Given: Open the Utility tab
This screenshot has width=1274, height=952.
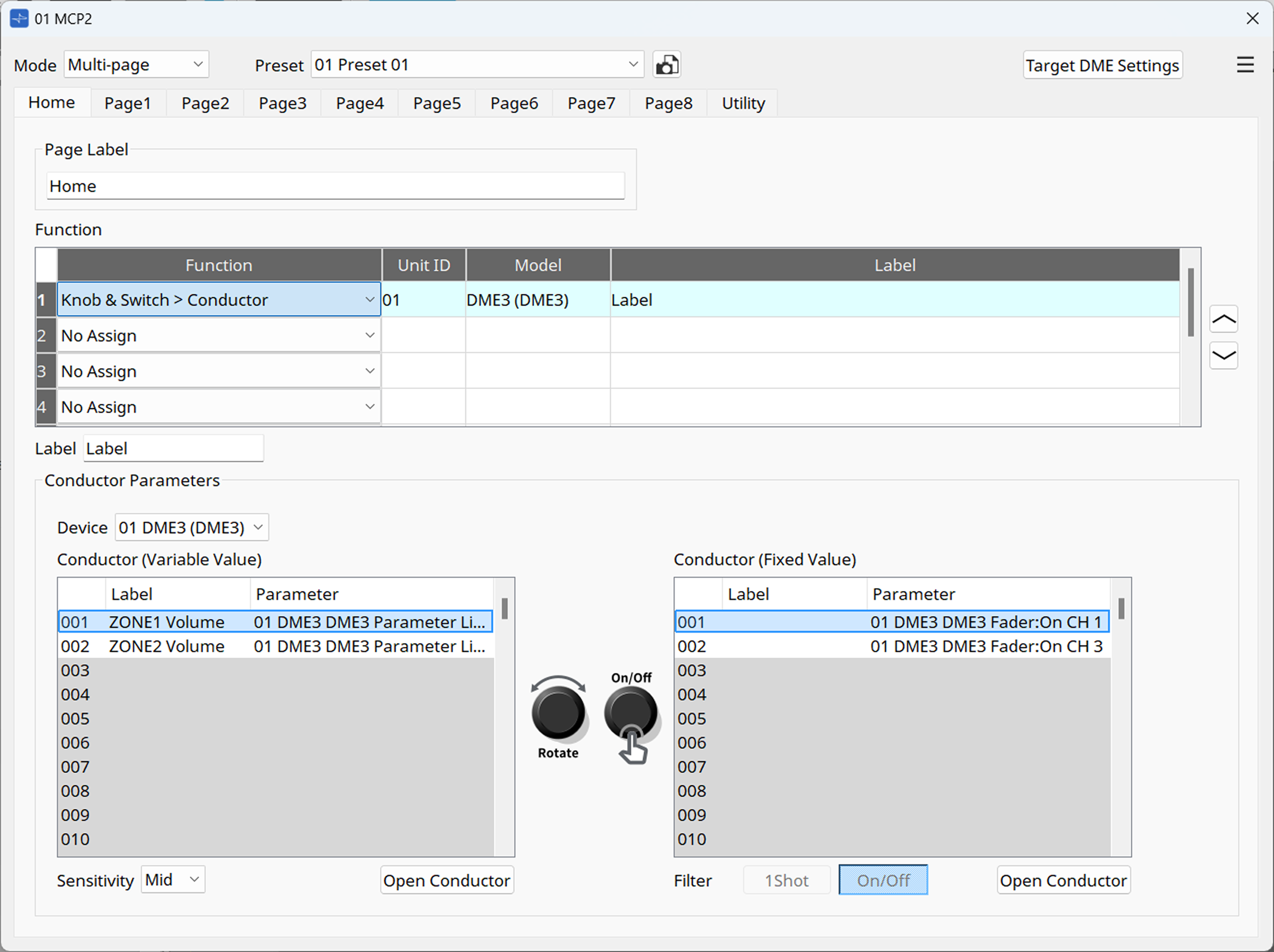Looking at the screenshot, I should pos(743,103).
